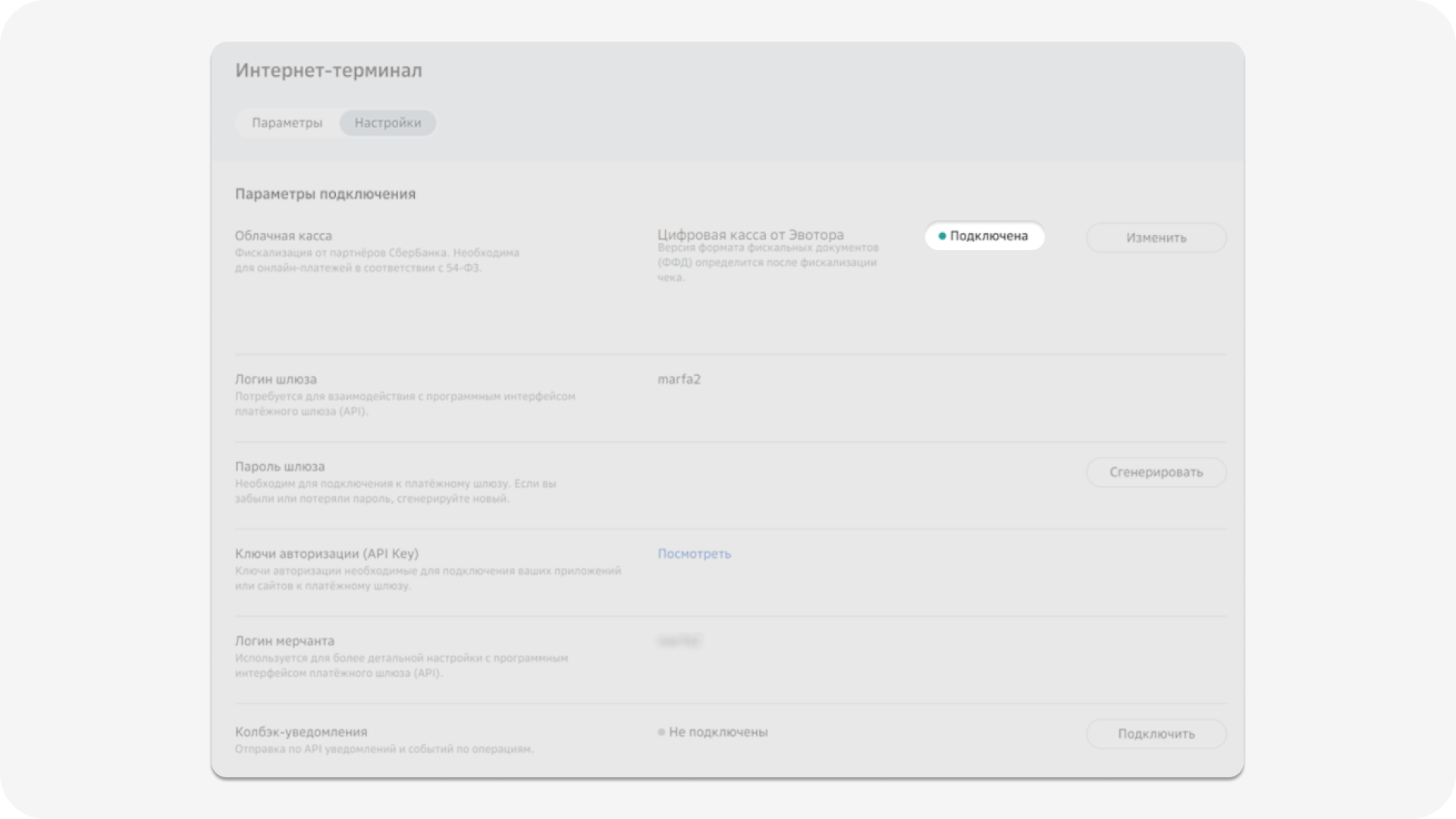Click the Логин шлюза label
Image resolution: width=1456 pixels, height=819 pixels.
pyautogui.click(x=275, y=379)
